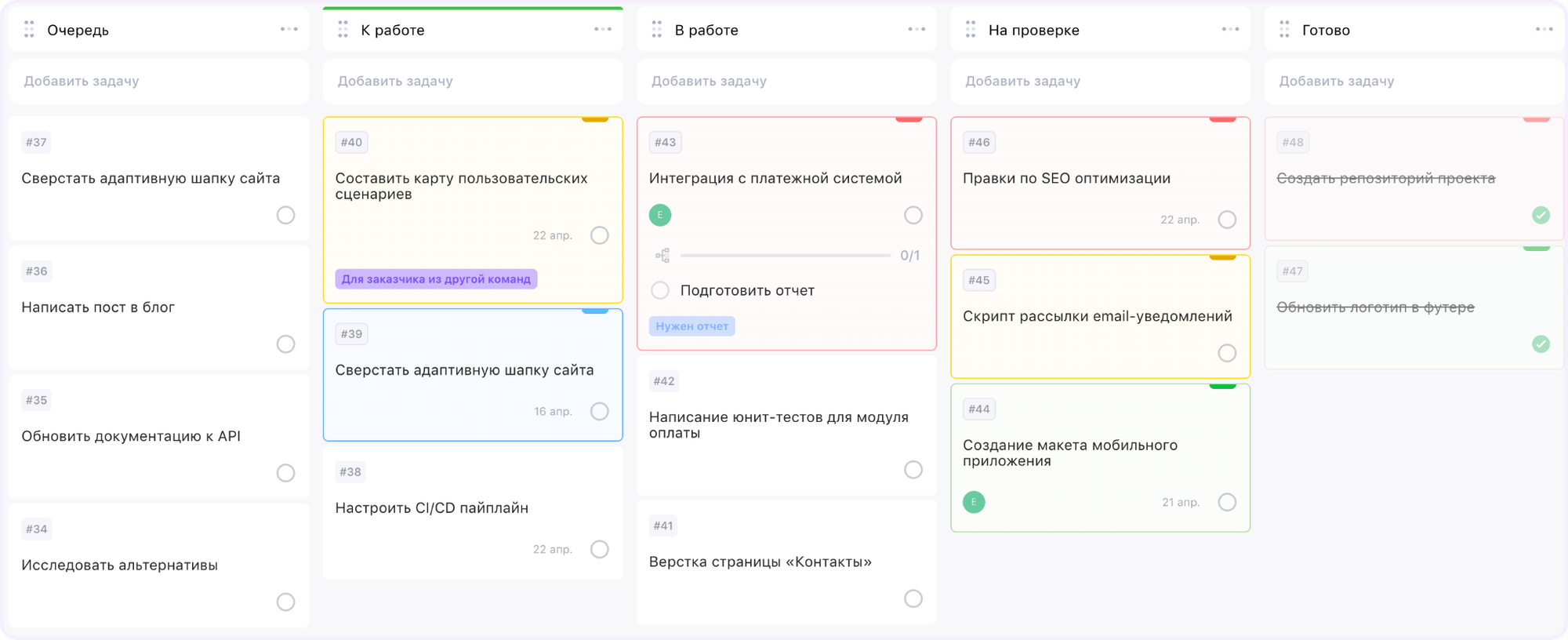This screenshot has width=1568, height=640.
Task: Open task Настроить CI/CD пайплайн
Action: [431, 508]
